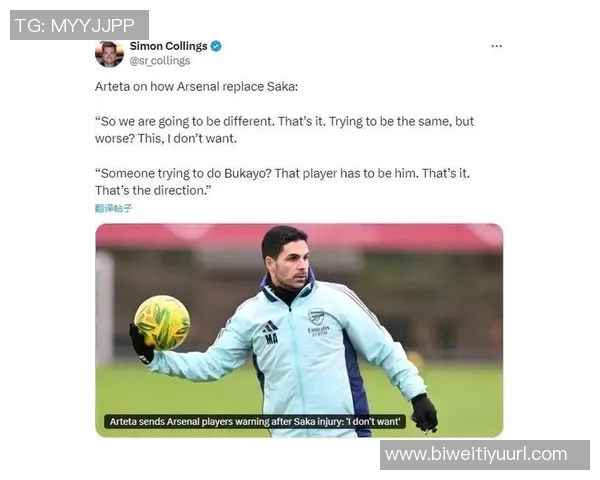600x480 pixels.
Task: Click the black glove holding the ball
Action: pos(141,344)
